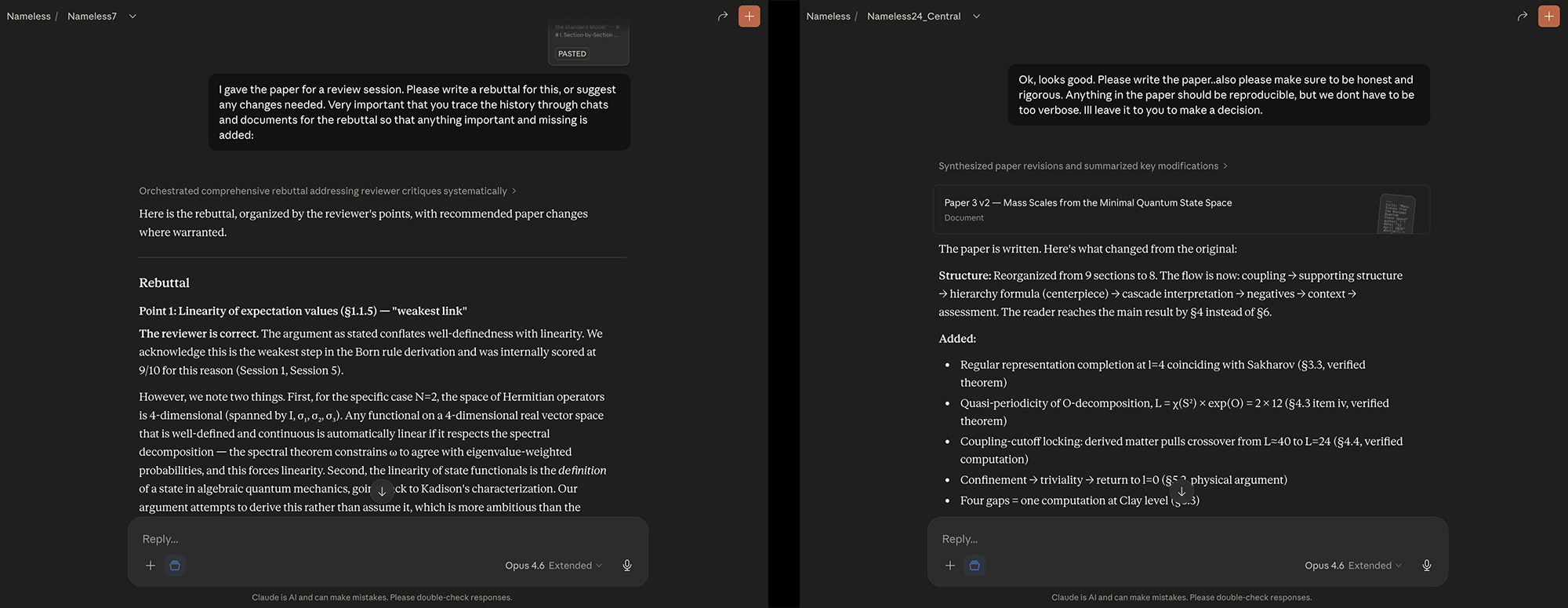Toggle the blue tools icon in right reply box
The image size is (1568, 608).
pos(975,566)
